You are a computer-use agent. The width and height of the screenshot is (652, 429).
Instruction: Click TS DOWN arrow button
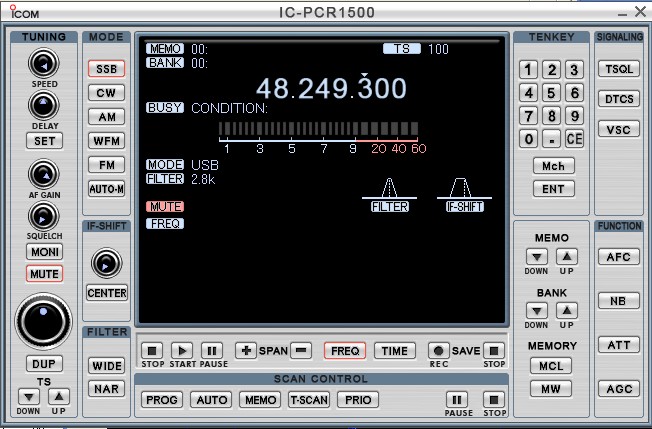coord(29,397)
